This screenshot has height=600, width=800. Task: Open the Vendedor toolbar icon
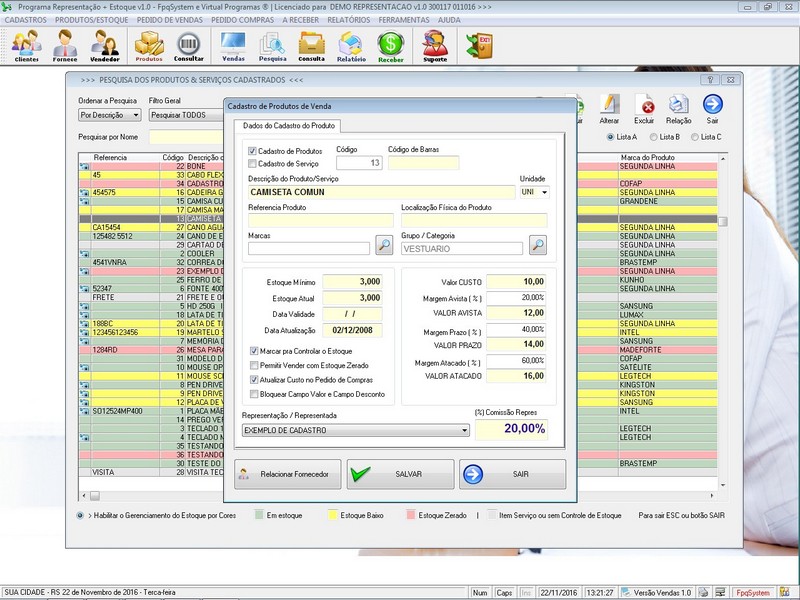[x=105, y=45]
